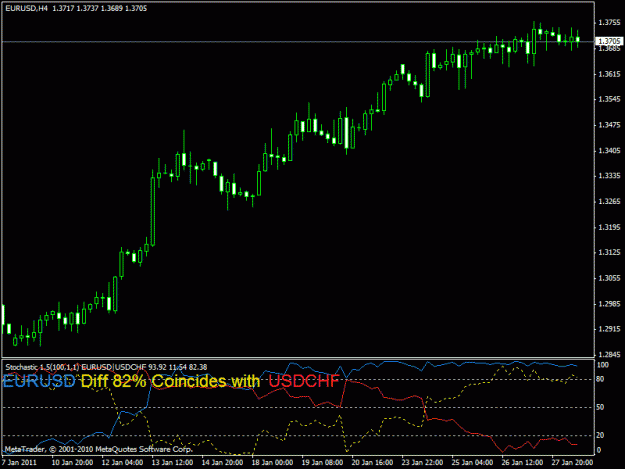Image resolution: width=625 pixels, height=469 pixels.
Task: Click the '20 Jan 16:00' time axis label
Action: 372,463
